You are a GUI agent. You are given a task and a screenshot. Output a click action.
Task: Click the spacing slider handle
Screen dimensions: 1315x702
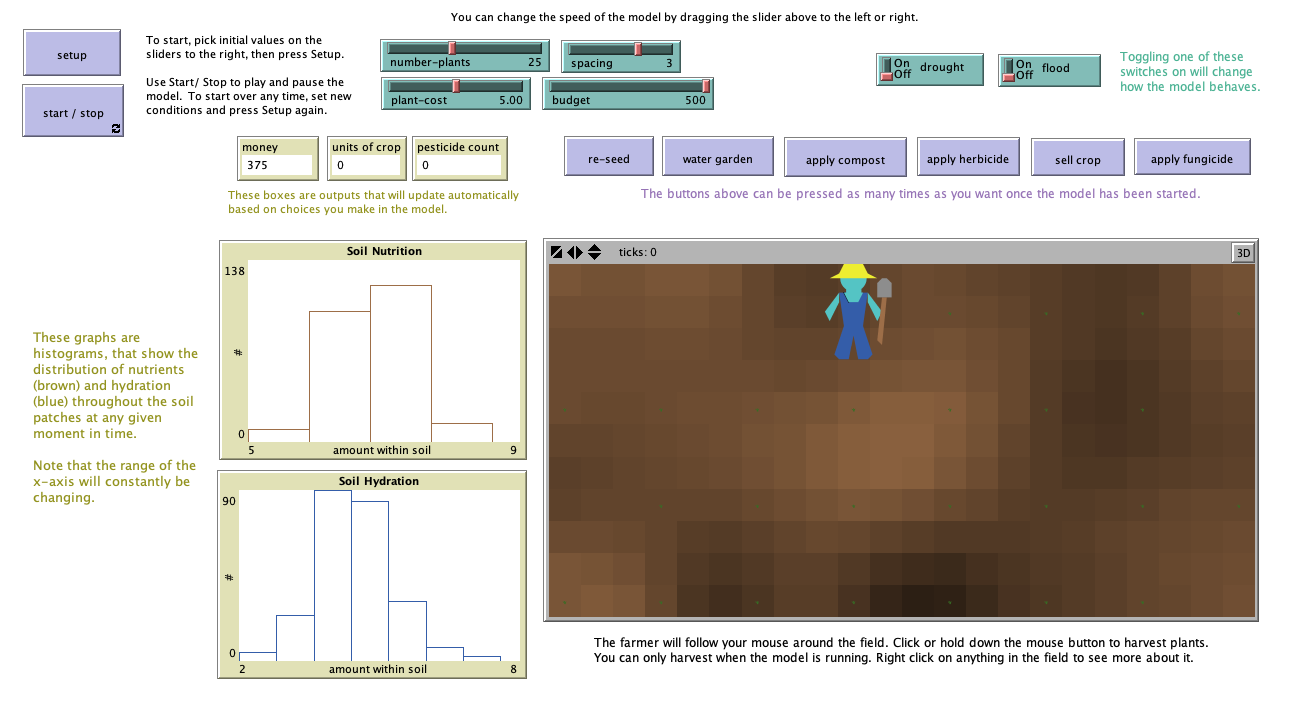[638, 49]
